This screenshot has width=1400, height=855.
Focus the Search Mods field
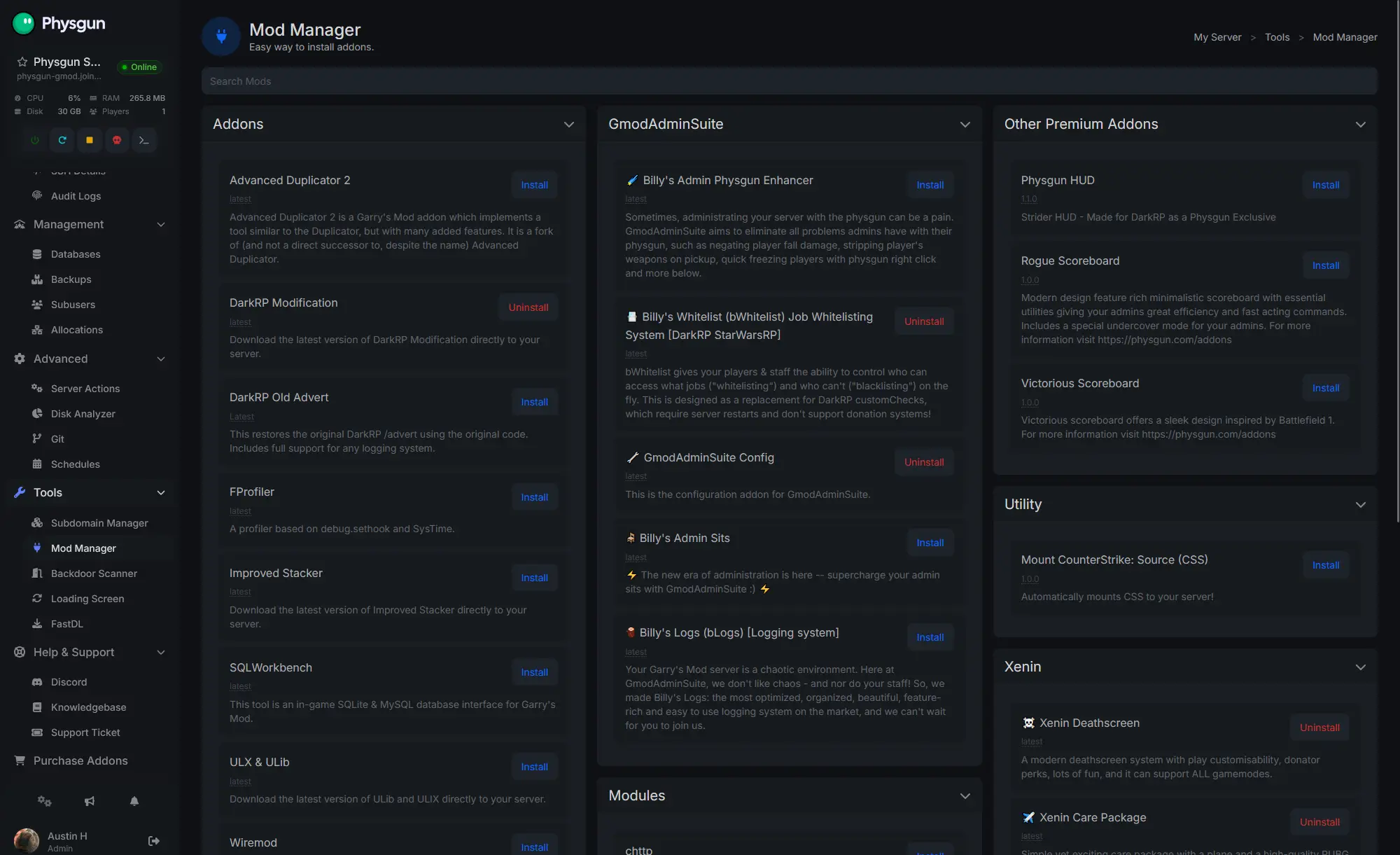[x=789, y=81]
